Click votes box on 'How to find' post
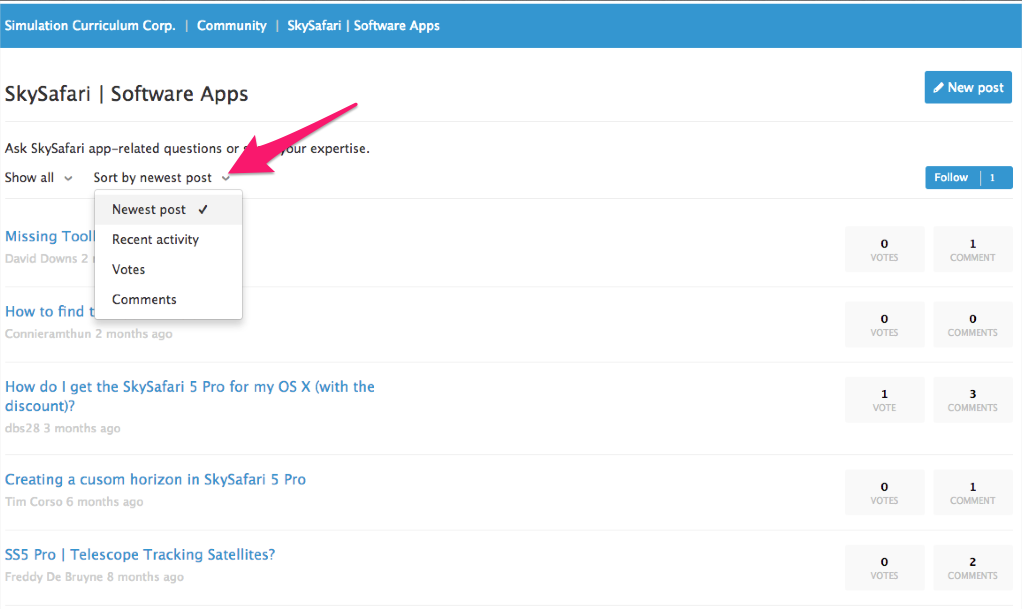Image resolution: width=1022 pixels, height=609 pixels. click(x=884, y=324)
